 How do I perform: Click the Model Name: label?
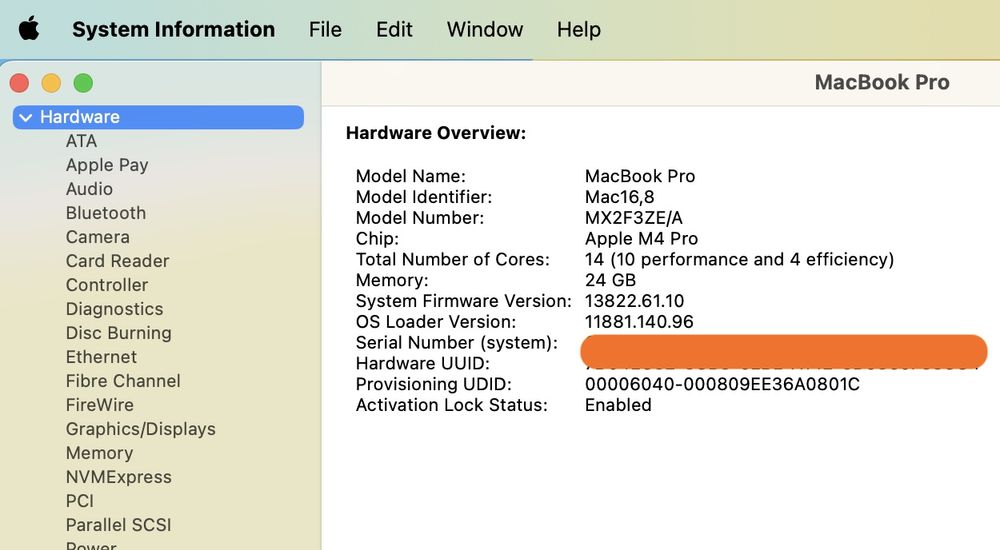(x=411, y=176)
